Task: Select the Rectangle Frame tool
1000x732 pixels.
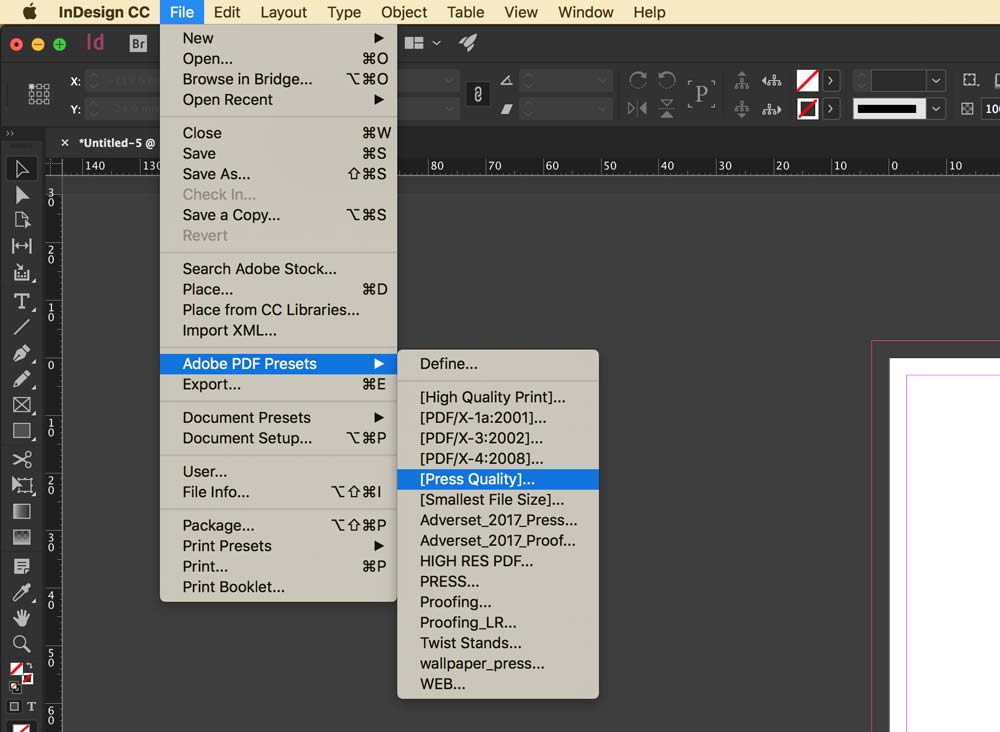Action: 22,405
